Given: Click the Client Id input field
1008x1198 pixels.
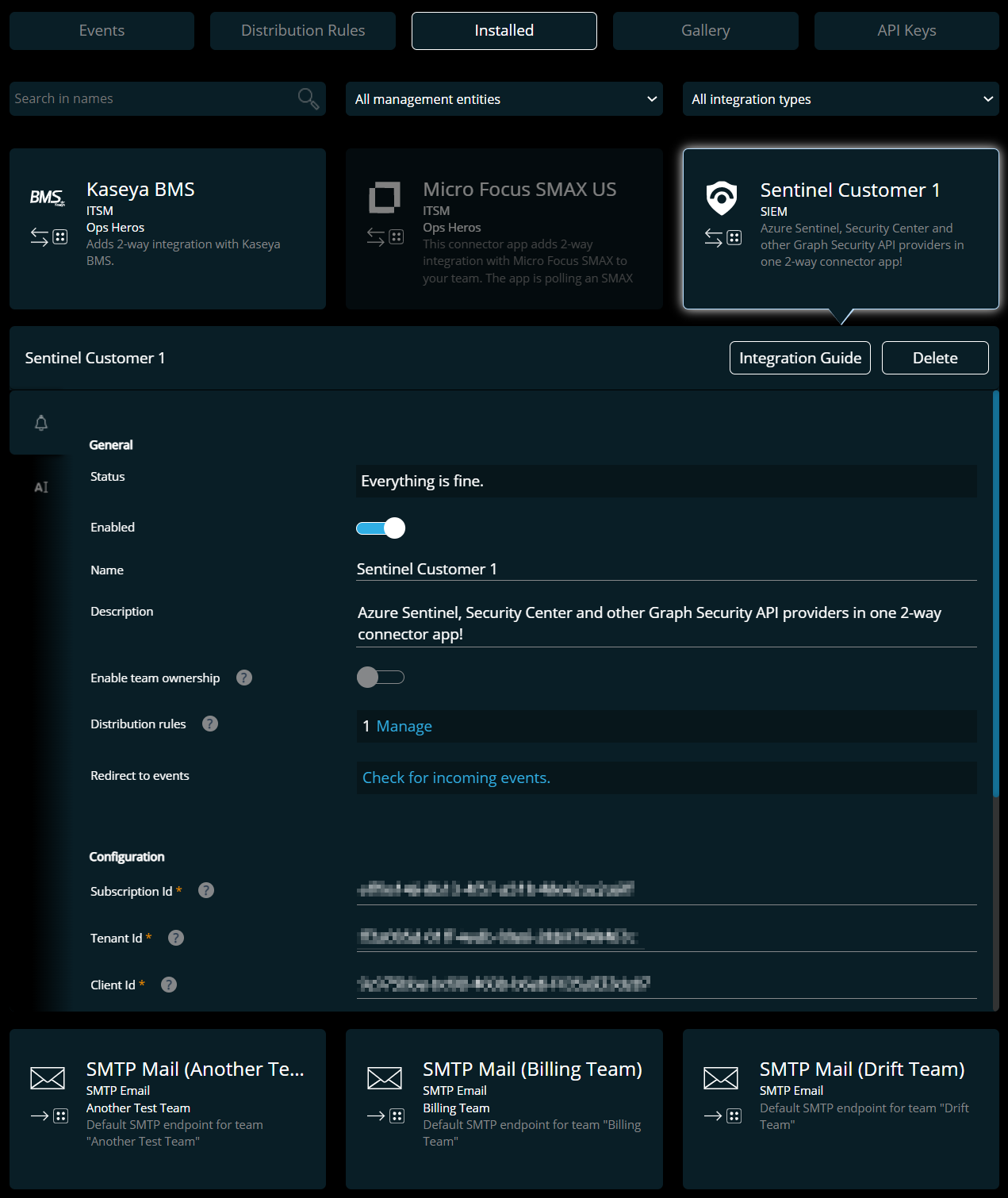Looking at the screenshot, I should pos(666,984).
